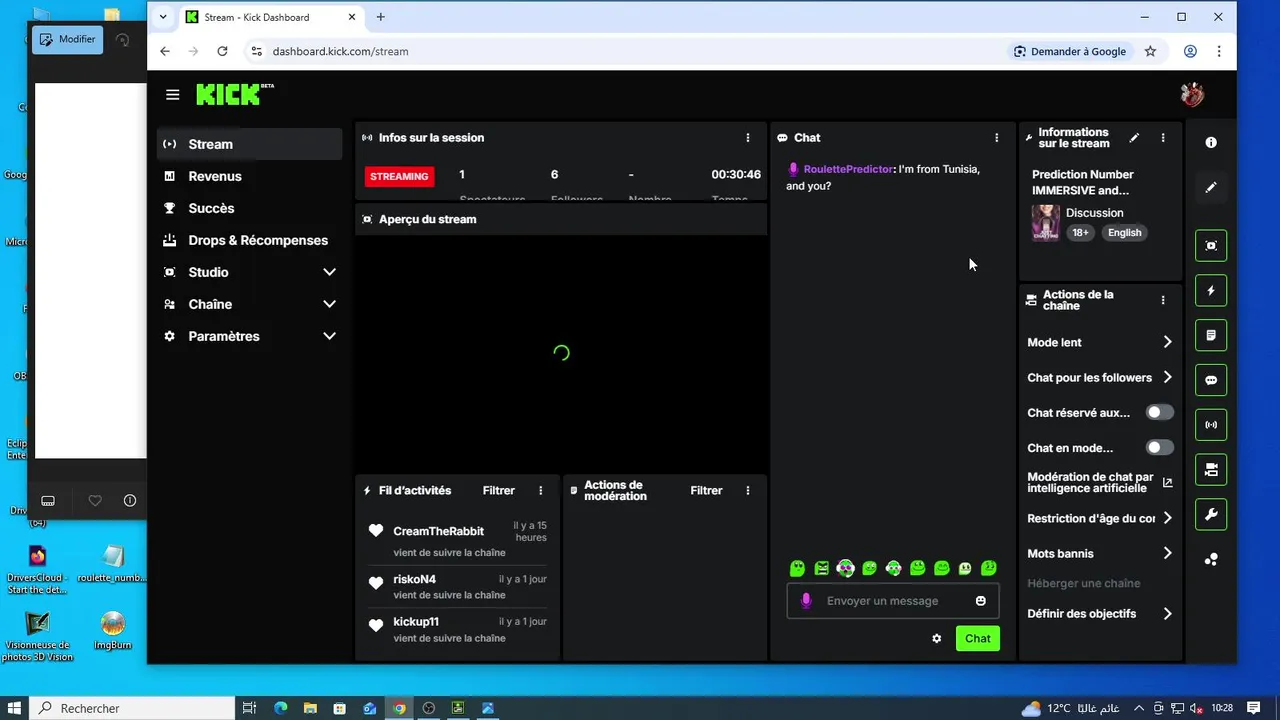
Task: Send message with green Chat button
Action: click(977, 639)
